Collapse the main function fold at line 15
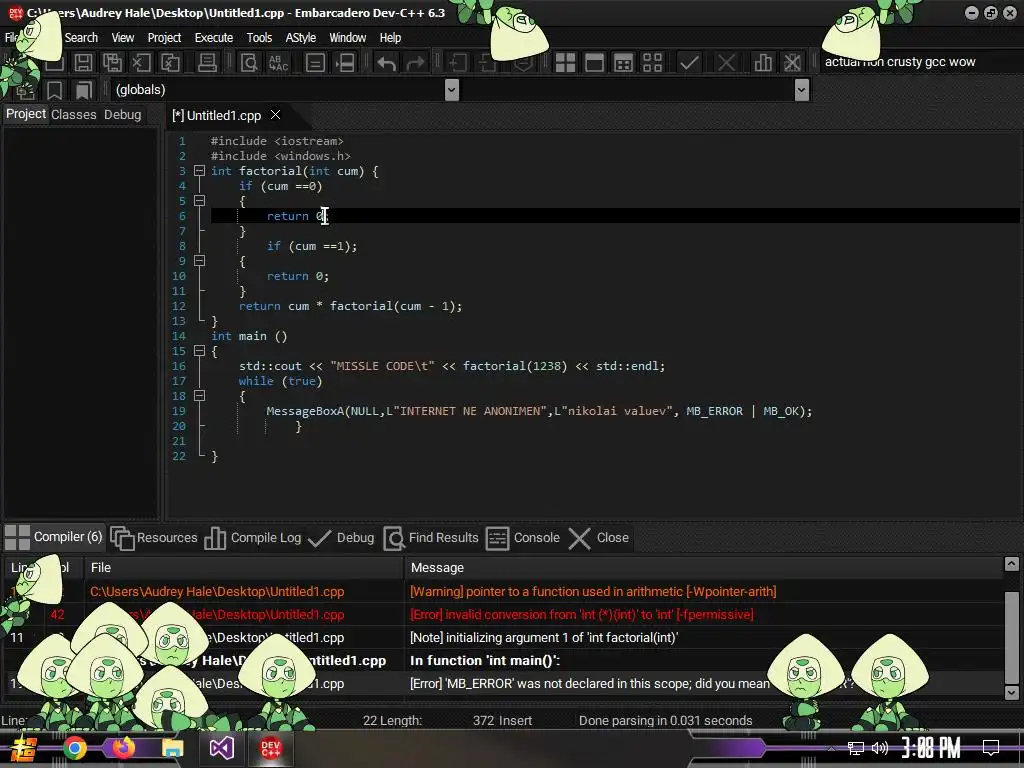The height and width of the screenshot is (768, 1024). pyautogui.click(x=200, y=351)
